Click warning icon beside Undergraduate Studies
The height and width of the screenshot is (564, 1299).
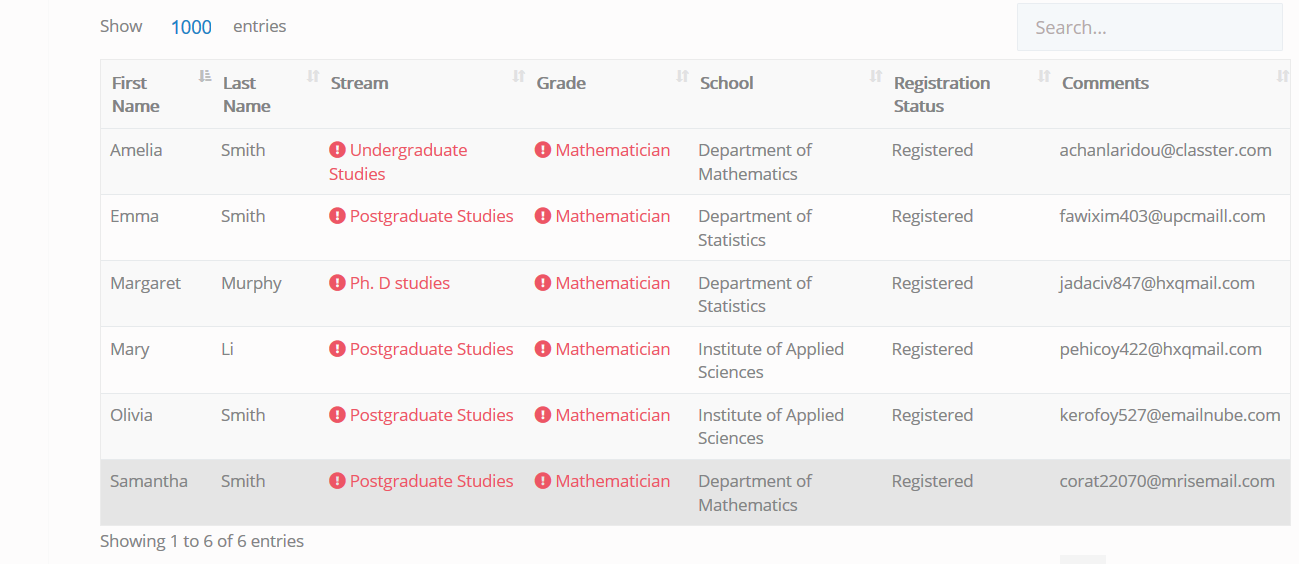337,150
